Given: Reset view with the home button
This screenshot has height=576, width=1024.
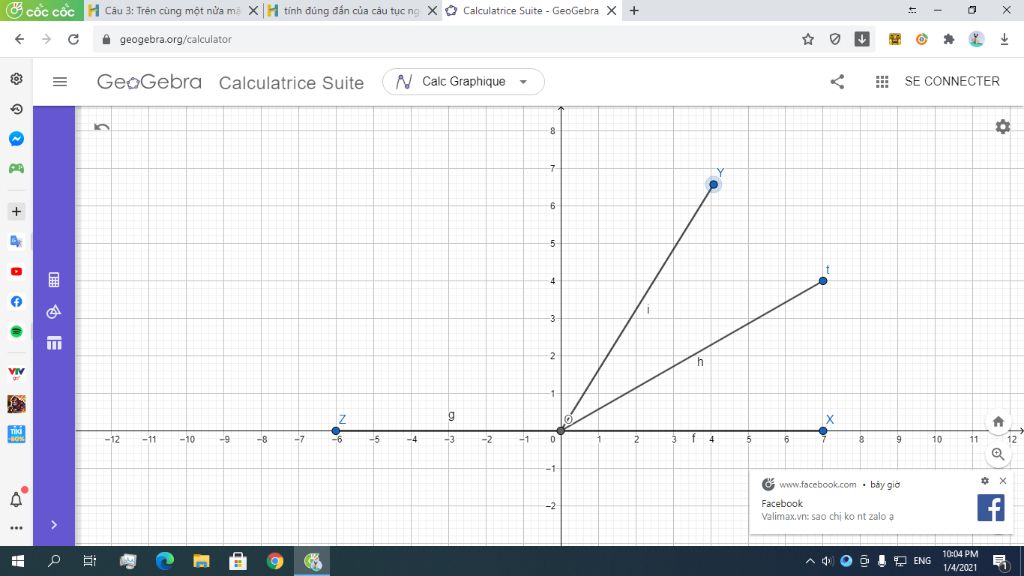Looking at the screenshot, I should (x=998, y=422).
